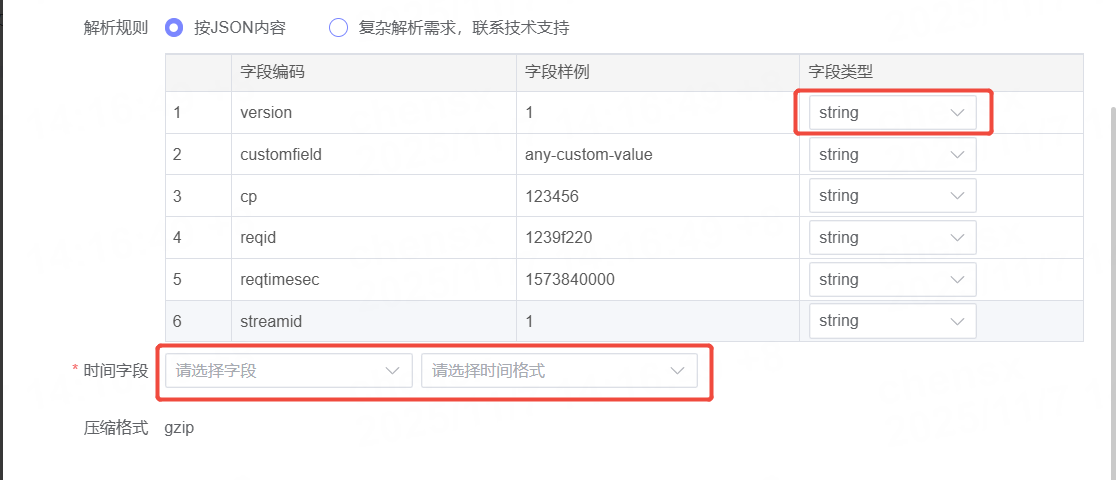Open the 请选择时间格式 dropdown
Image resolution: width=1116 pixels, height=480 pixels.
(x=558, y=371)
